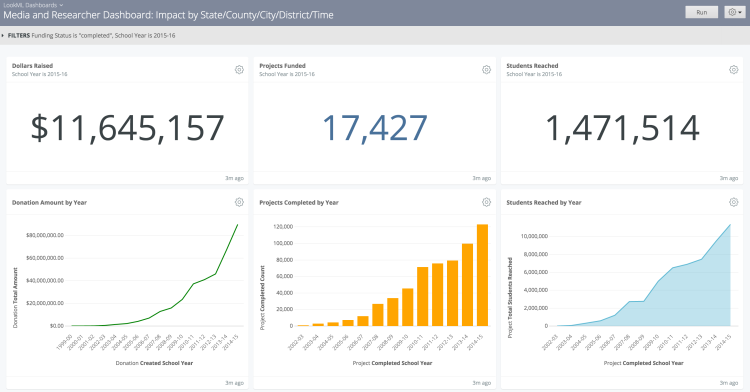Click the Run button
This screenshot has width=750, height=392.
coord(702,12)
